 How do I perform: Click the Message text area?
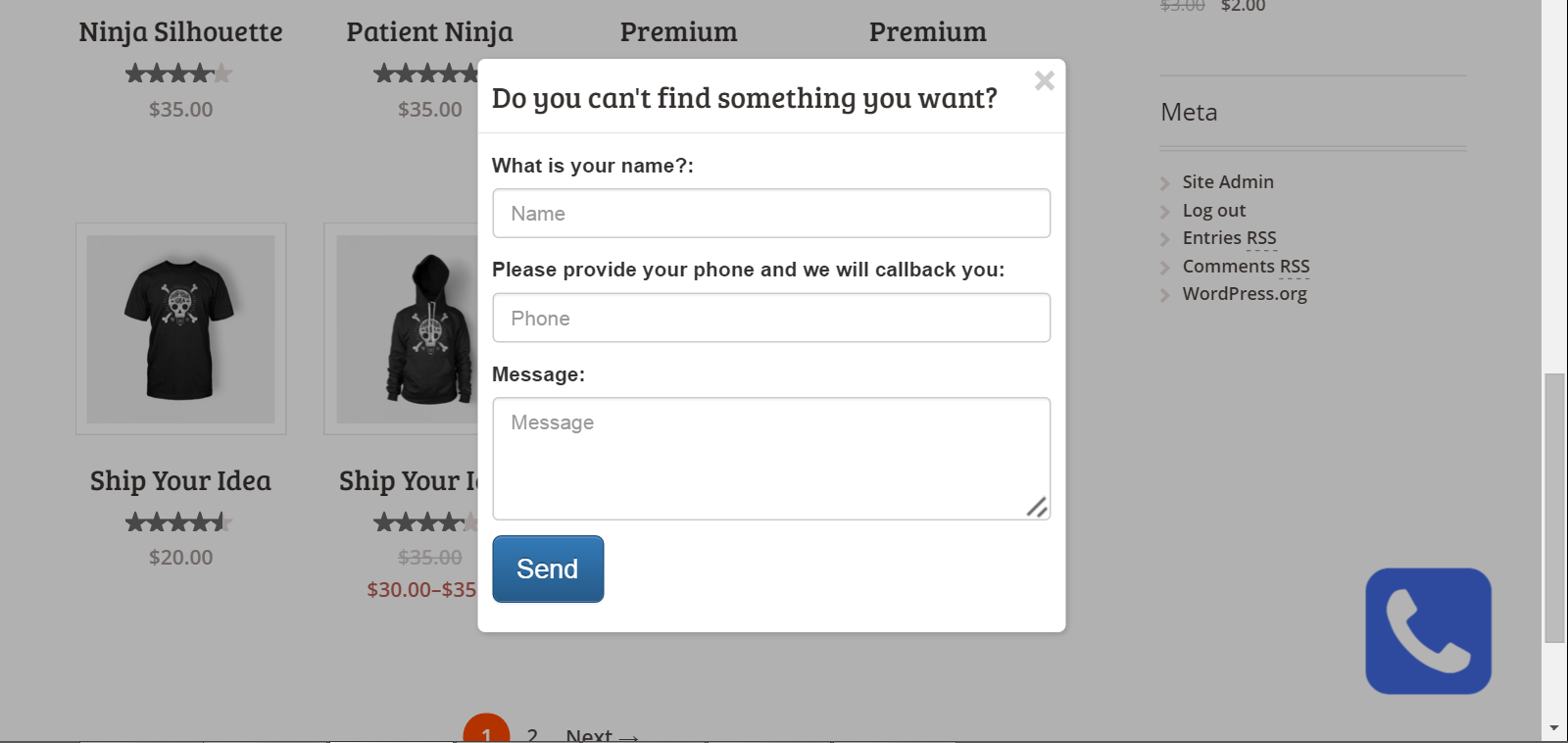click(771, 458)
